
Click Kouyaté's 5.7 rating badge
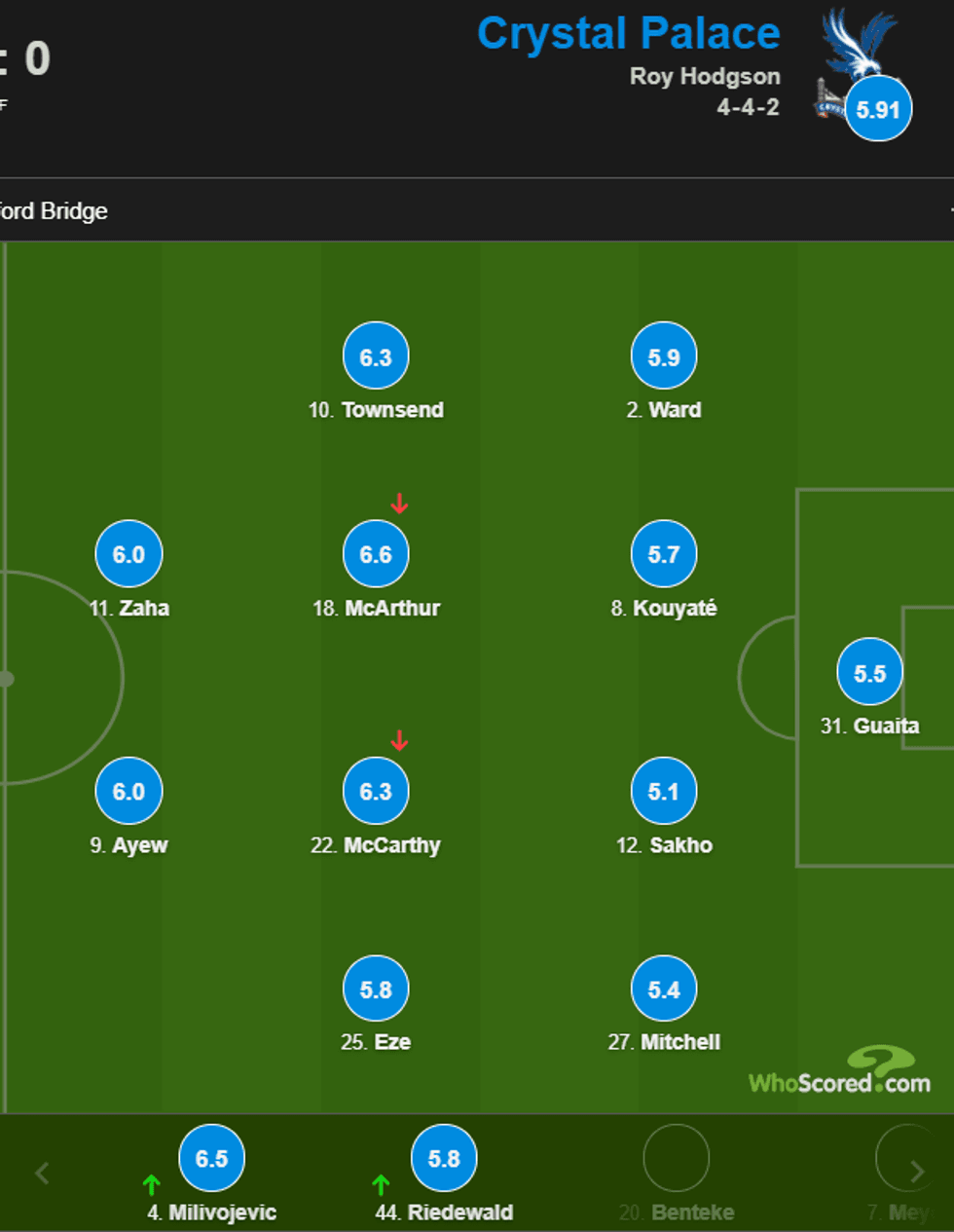coord(664,554)
